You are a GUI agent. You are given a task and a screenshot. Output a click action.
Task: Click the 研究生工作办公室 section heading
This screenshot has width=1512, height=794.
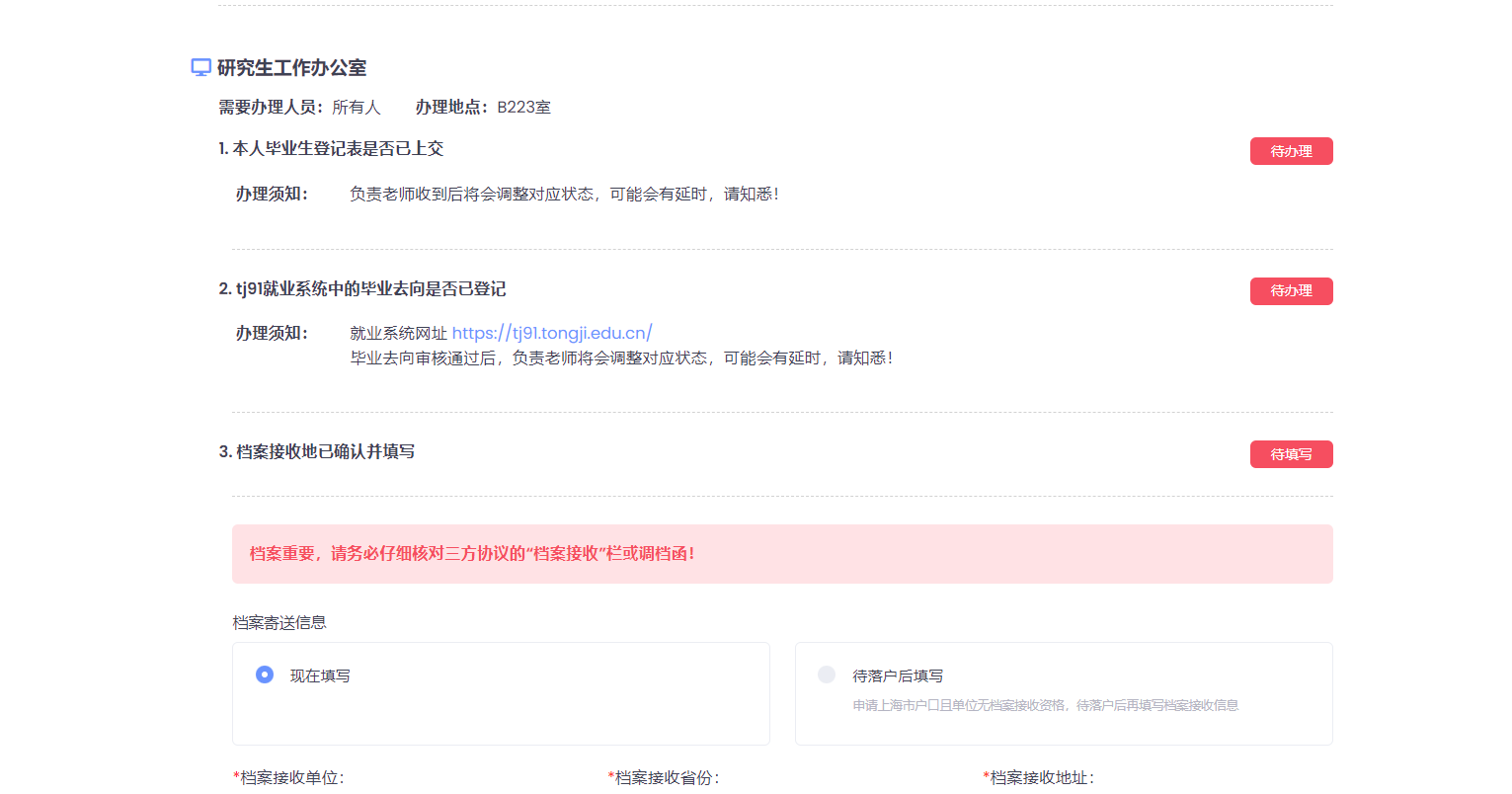click(x=291, y=67)
